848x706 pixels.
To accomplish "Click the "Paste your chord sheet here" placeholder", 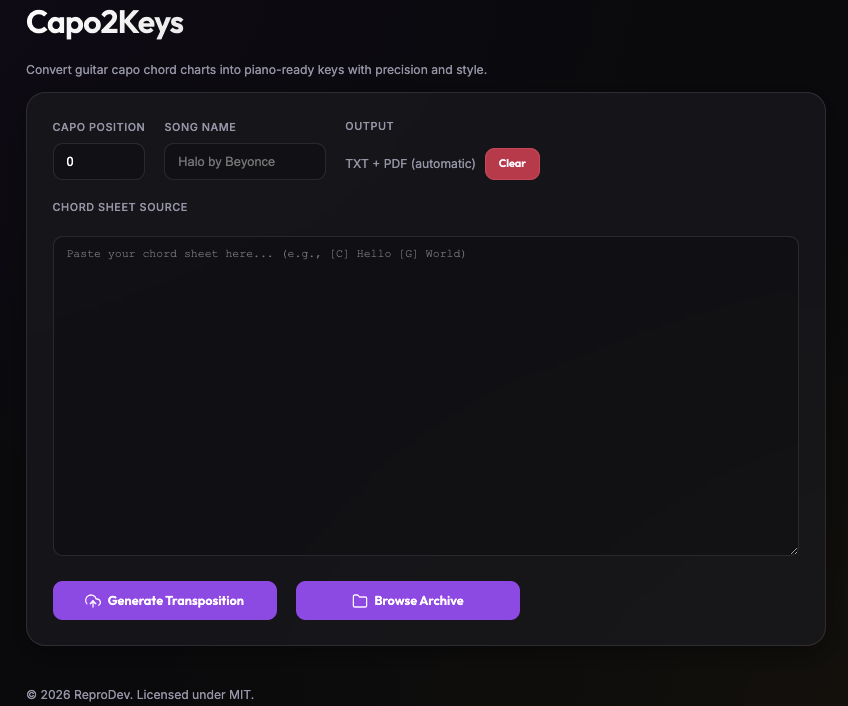I will click(x=266, y=254).
